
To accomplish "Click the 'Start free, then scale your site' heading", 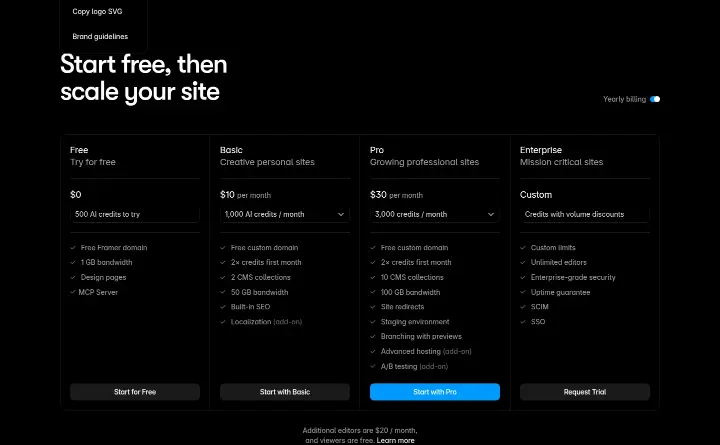I will [x=144, y=78].
